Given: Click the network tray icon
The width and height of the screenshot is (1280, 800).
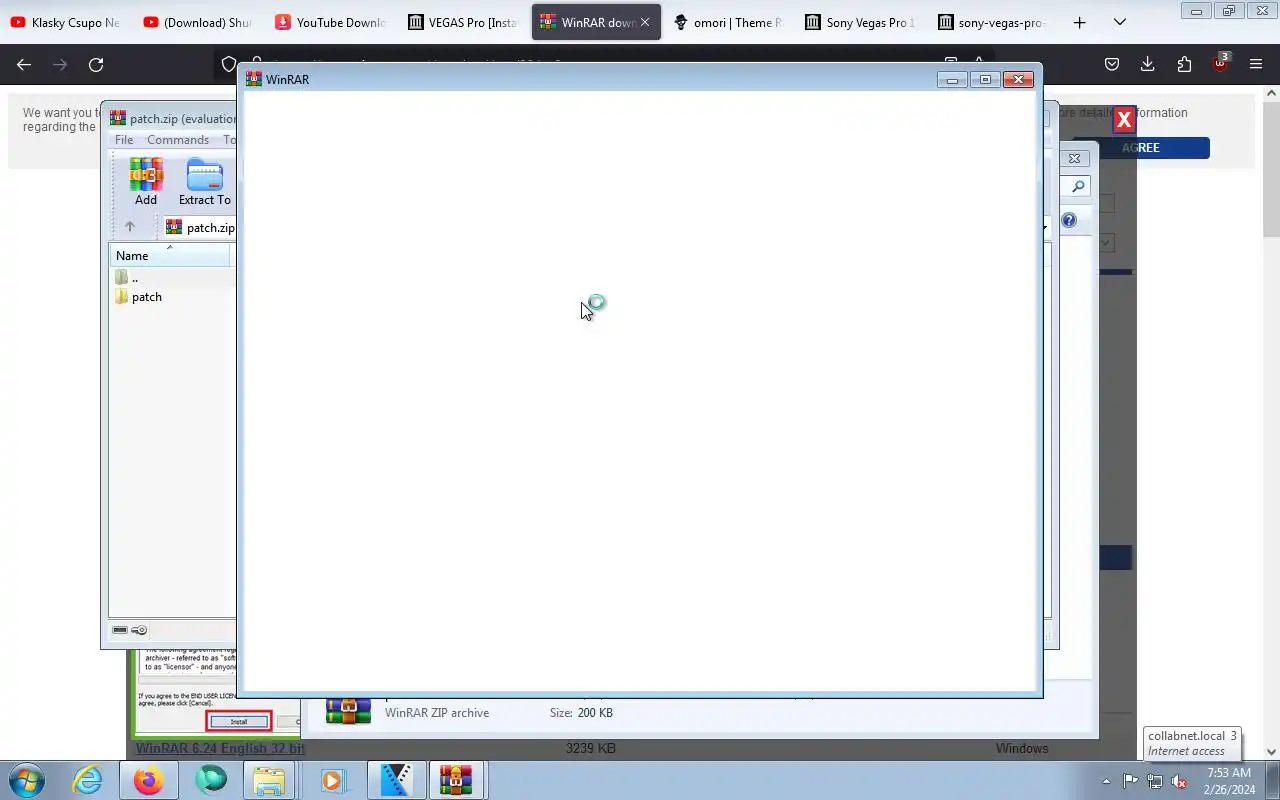Looking at the screenshot, I should click(x=1155, y=781).
